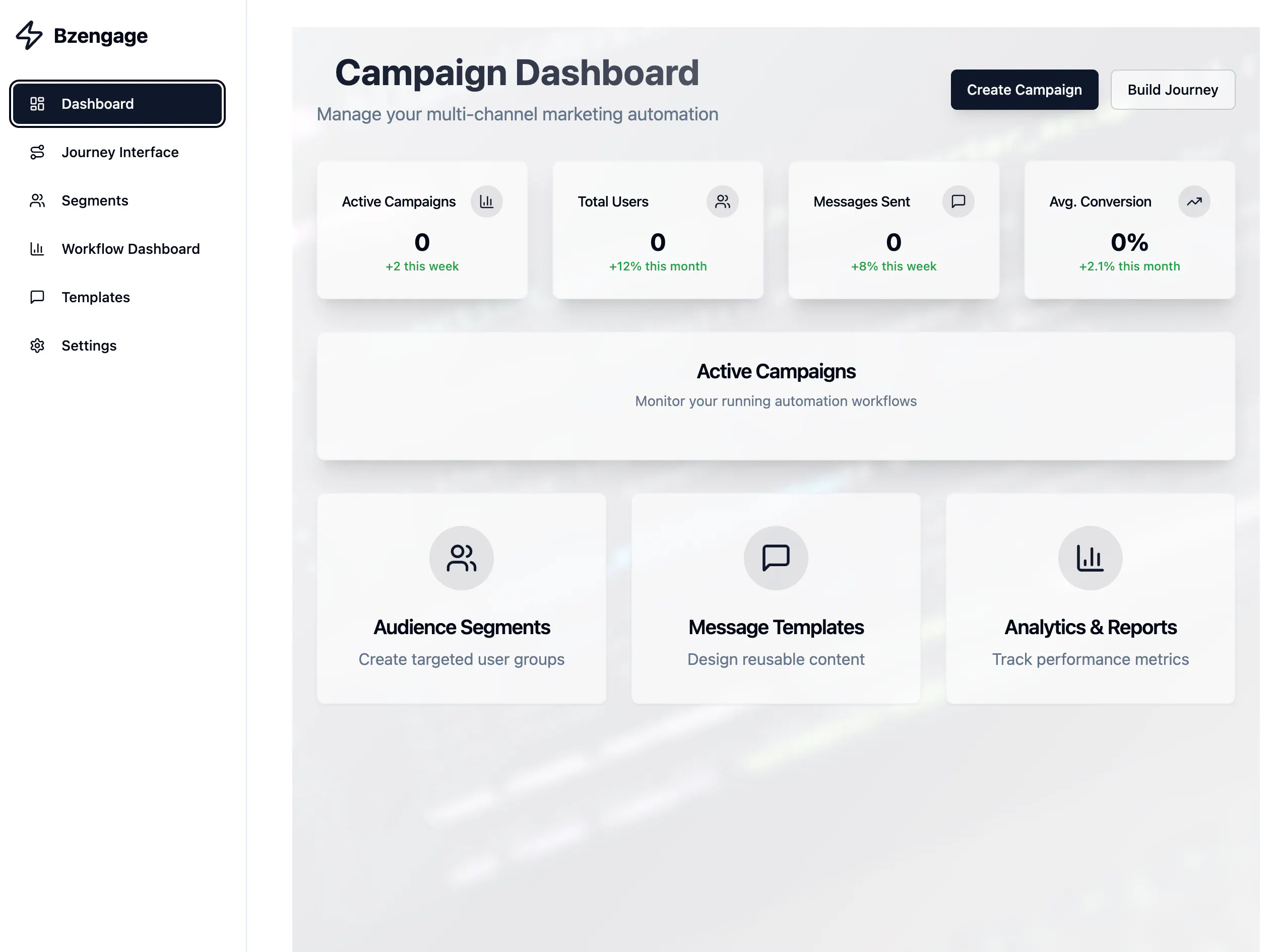The width and height of the screenshot is (1276, 952).
Task: Click the Settings gear icon
Action: 37,346
